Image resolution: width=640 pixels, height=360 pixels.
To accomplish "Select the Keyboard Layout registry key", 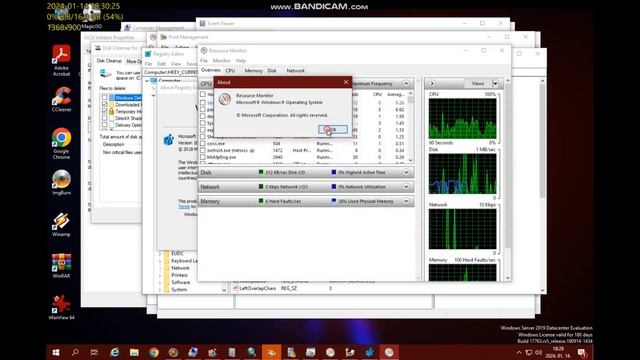I will tap(184, 260).
